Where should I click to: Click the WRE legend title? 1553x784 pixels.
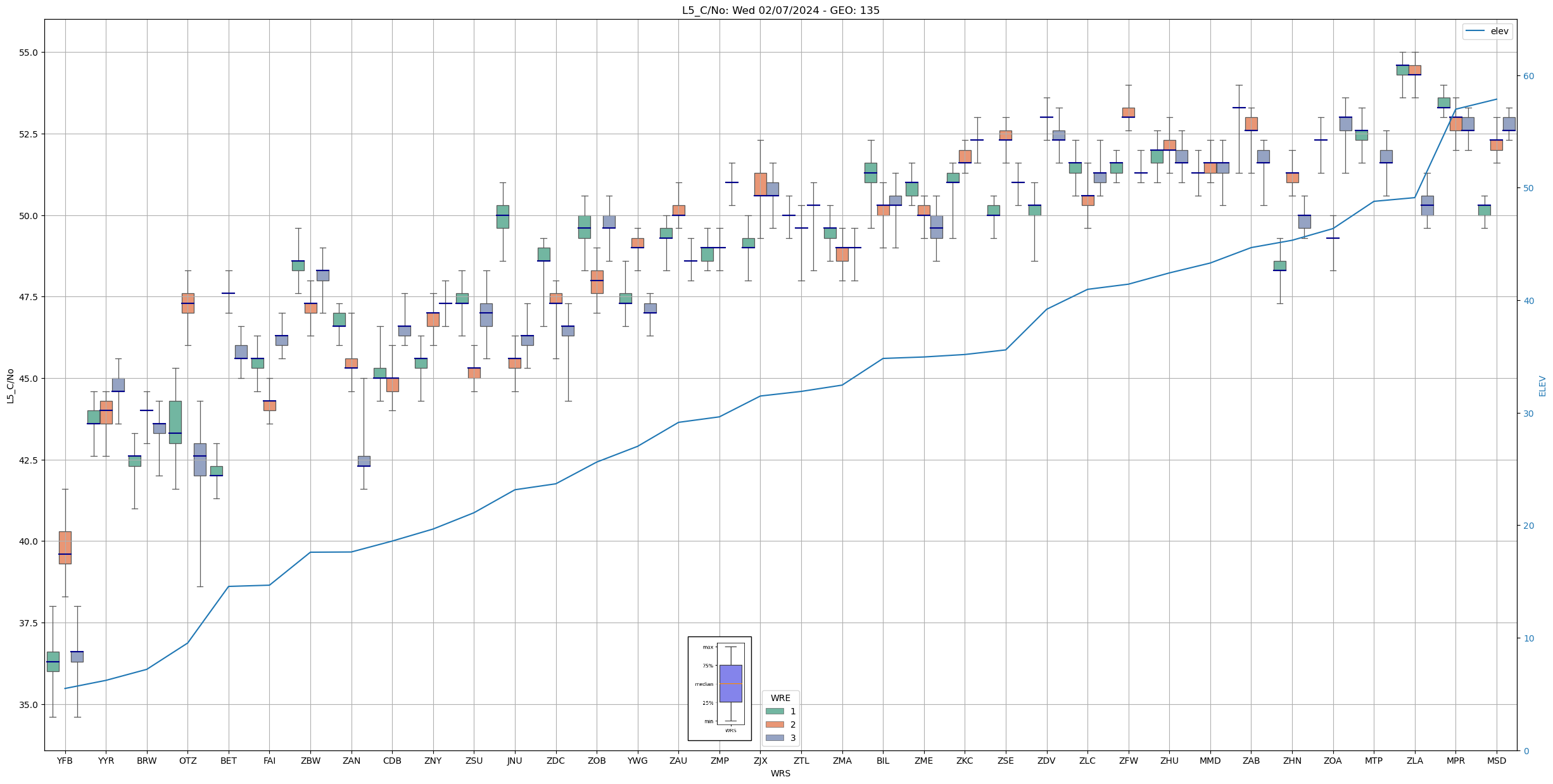pos(780,698)
